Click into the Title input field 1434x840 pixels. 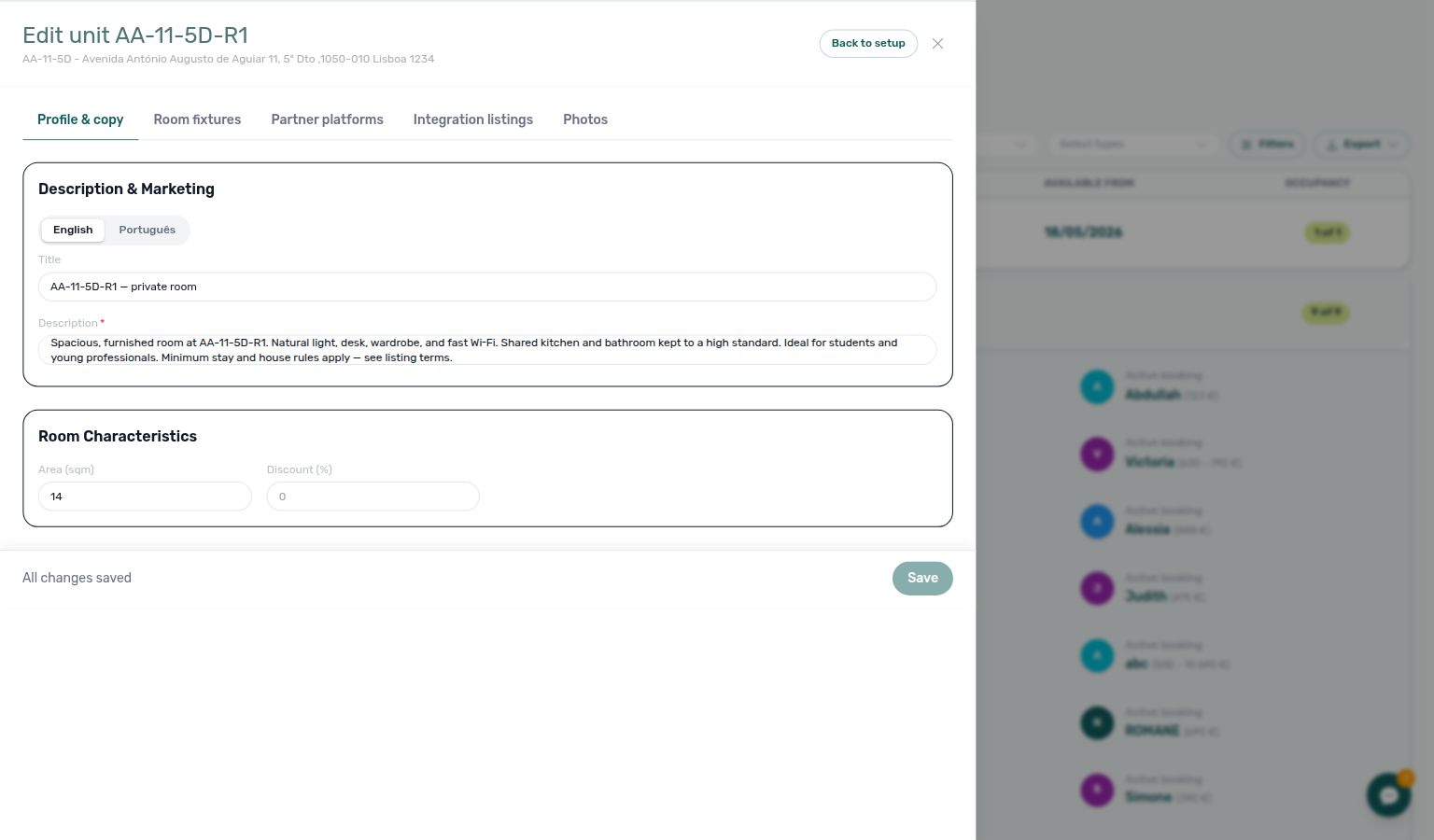tap(487, 287)
